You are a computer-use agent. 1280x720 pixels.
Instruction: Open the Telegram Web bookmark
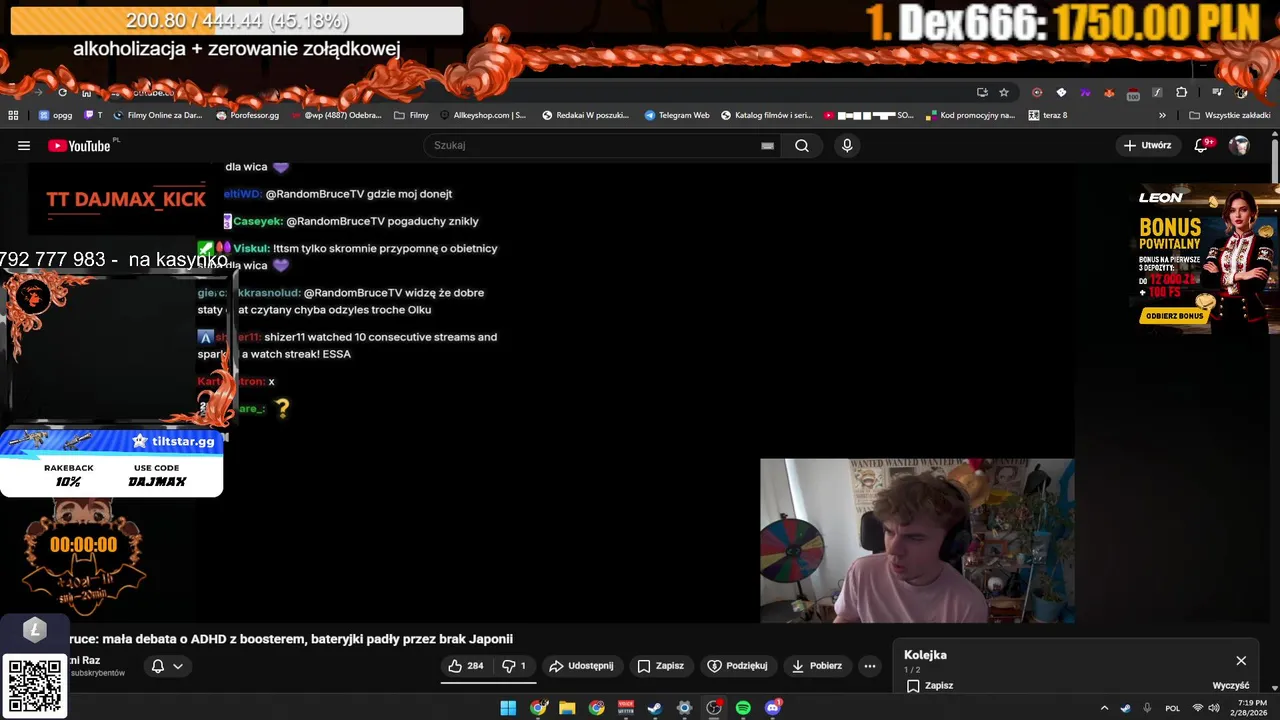click(x=677, y=115)
